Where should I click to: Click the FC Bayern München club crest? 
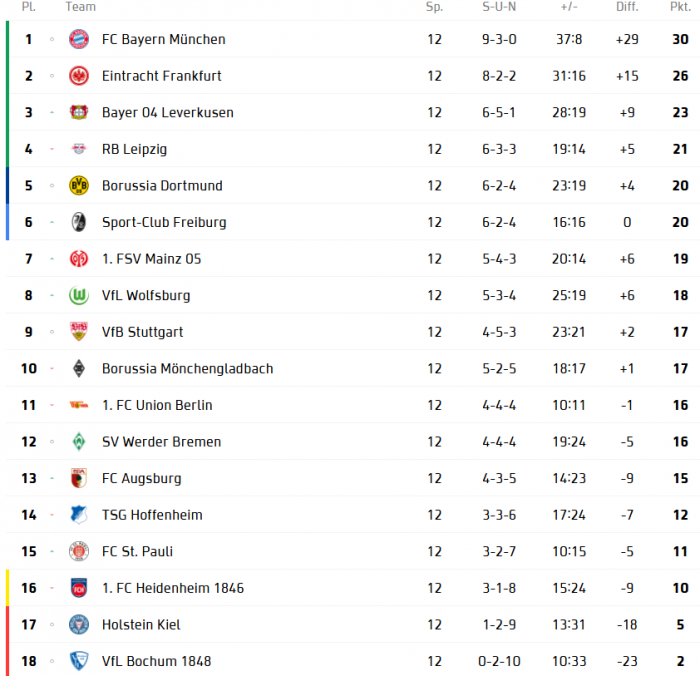[x=79, y=39]
